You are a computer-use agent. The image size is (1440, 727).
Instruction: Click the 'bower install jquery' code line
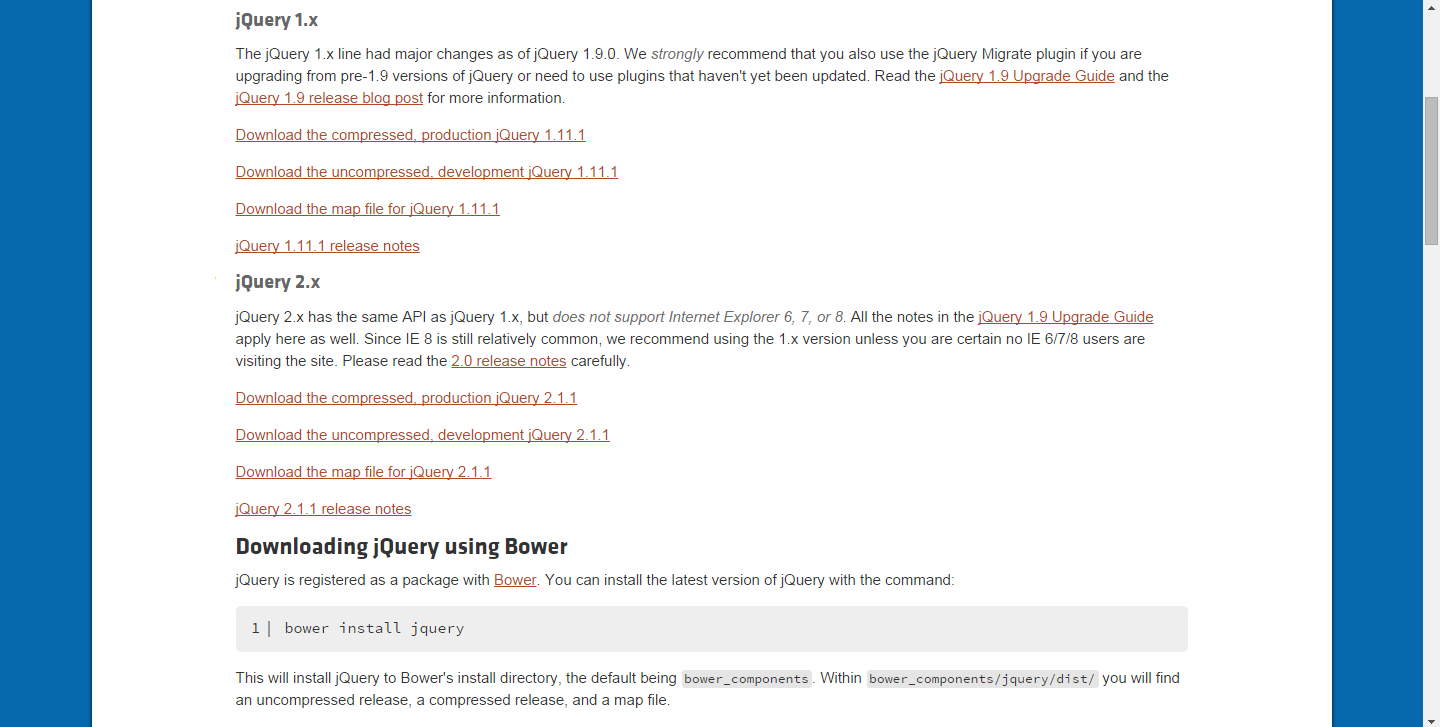pyautogui.click(x=374, y=628)
